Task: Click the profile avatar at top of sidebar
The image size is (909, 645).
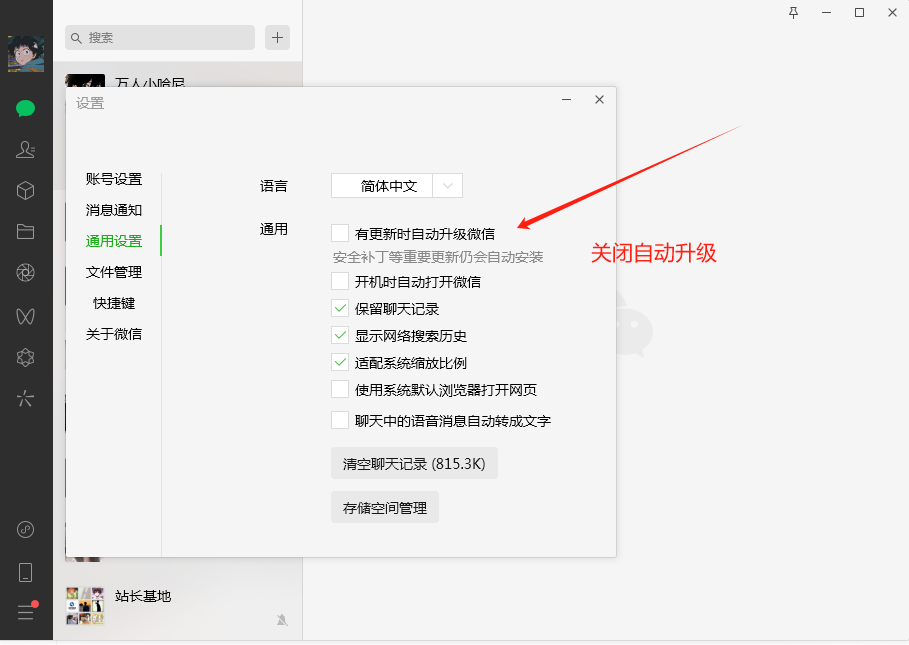Action: pyautogui.click(x=26, y=54)
